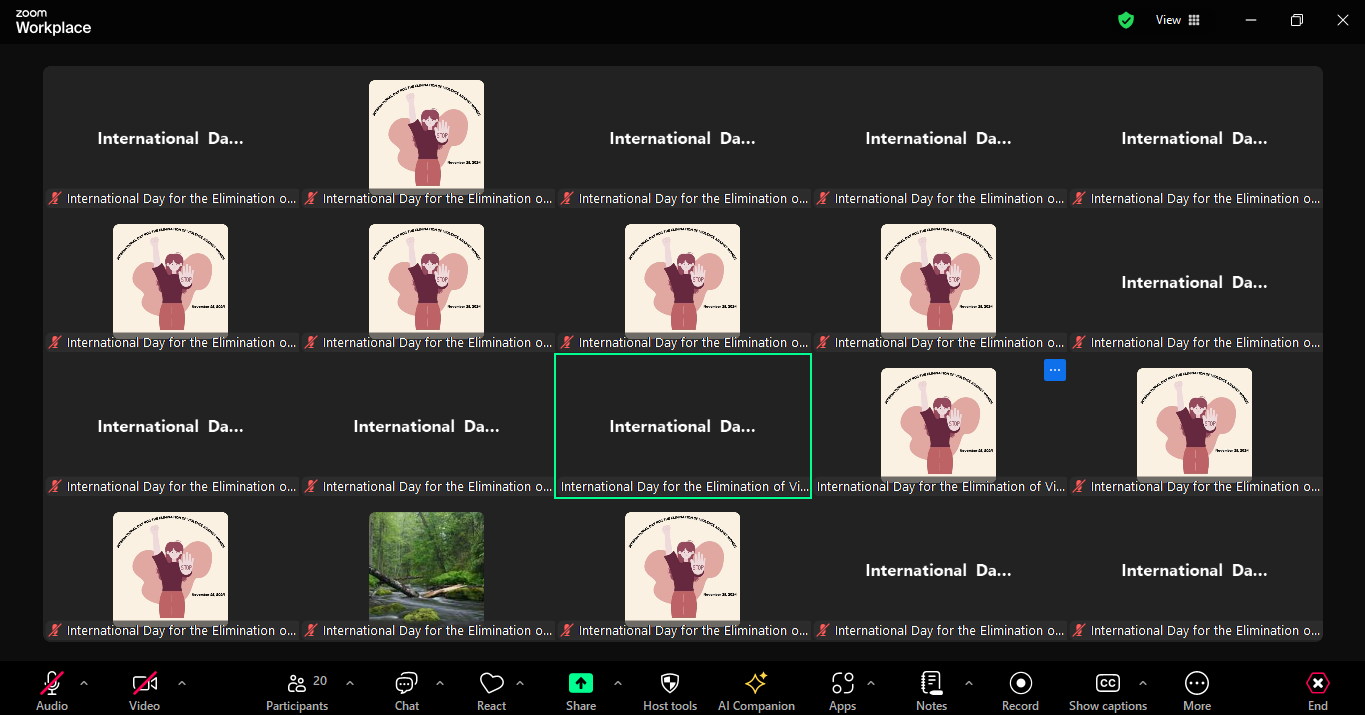Open the Participants panel
This screenshot has height=715, width=1365.
[x=297, y=690]
